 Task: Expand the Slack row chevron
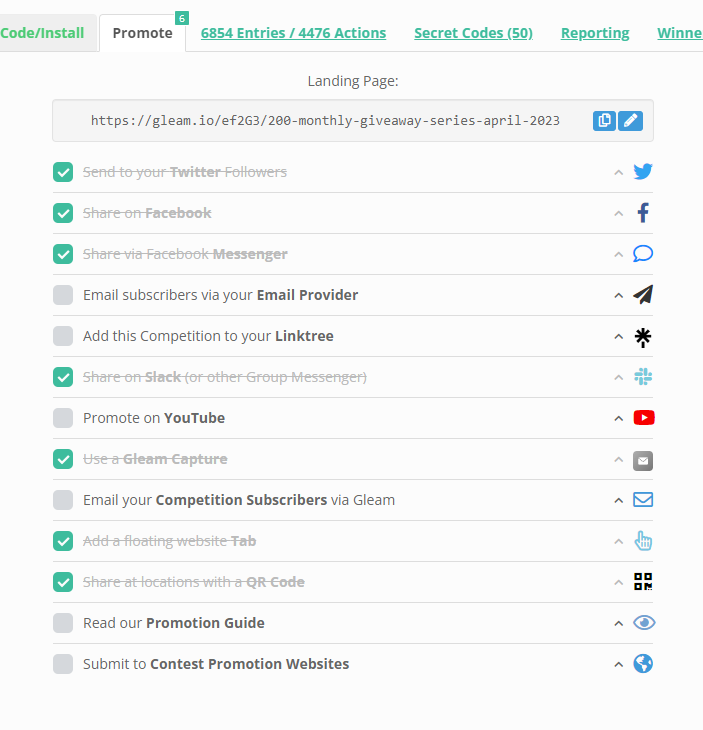(618, 378)
